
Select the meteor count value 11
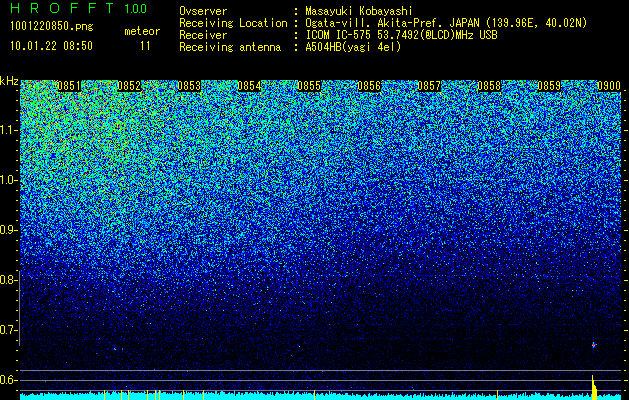[x=145, y=46]
